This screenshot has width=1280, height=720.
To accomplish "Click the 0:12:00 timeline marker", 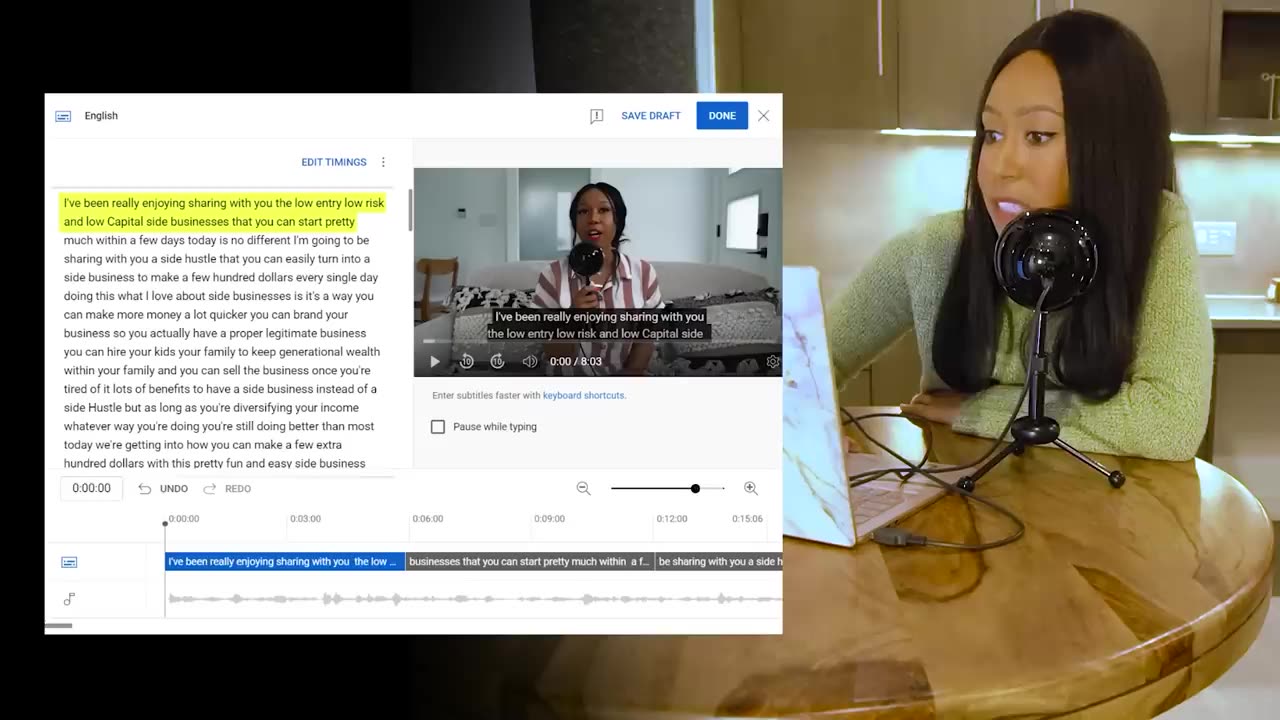I will [671, 519].
